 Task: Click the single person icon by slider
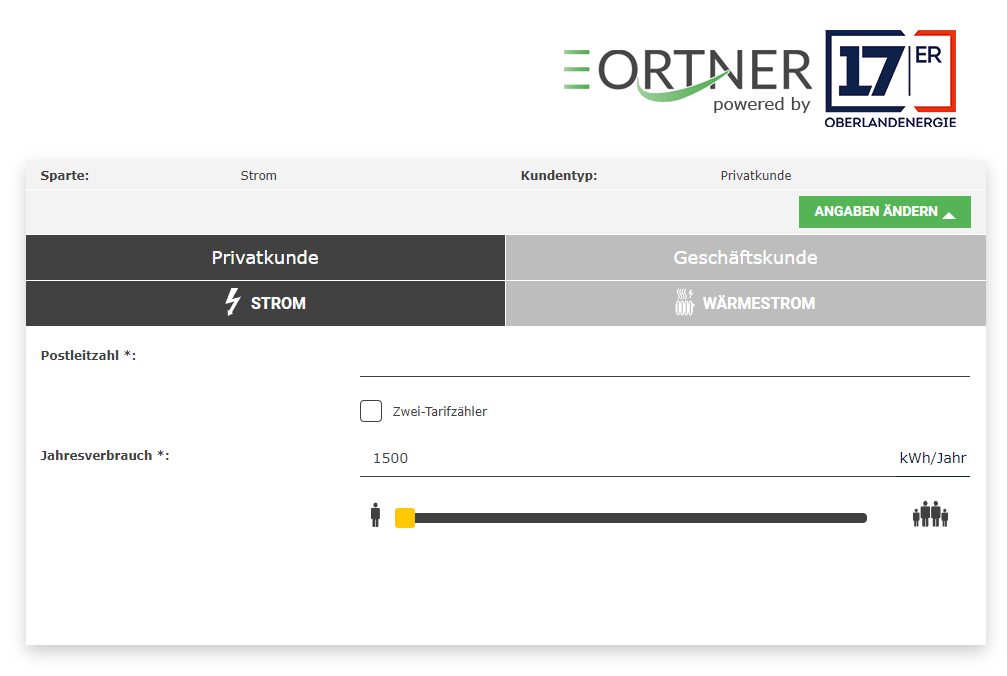tap(375, 516)
